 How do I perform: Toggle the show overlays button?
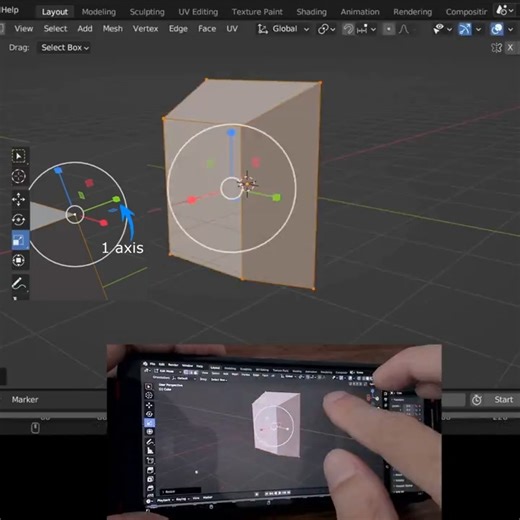[497, 29]
